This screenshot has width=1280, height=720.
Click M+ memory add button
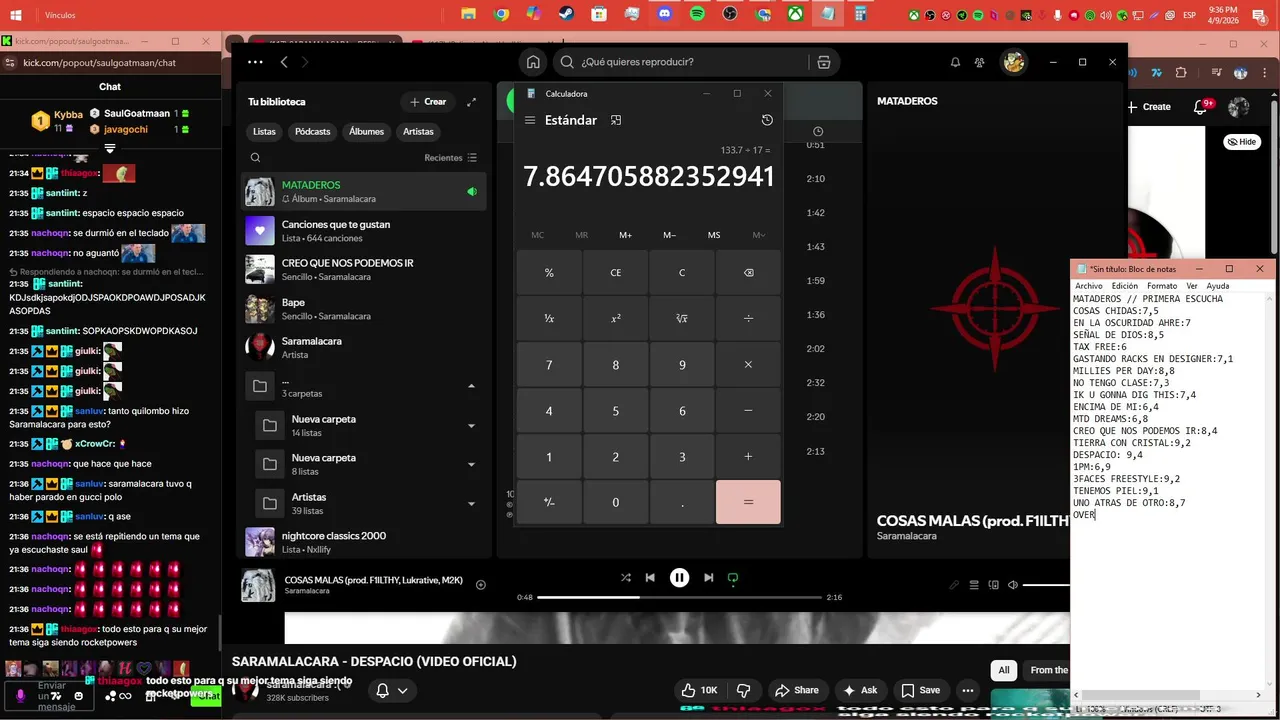pyautogui.click(x=625, y=235)
